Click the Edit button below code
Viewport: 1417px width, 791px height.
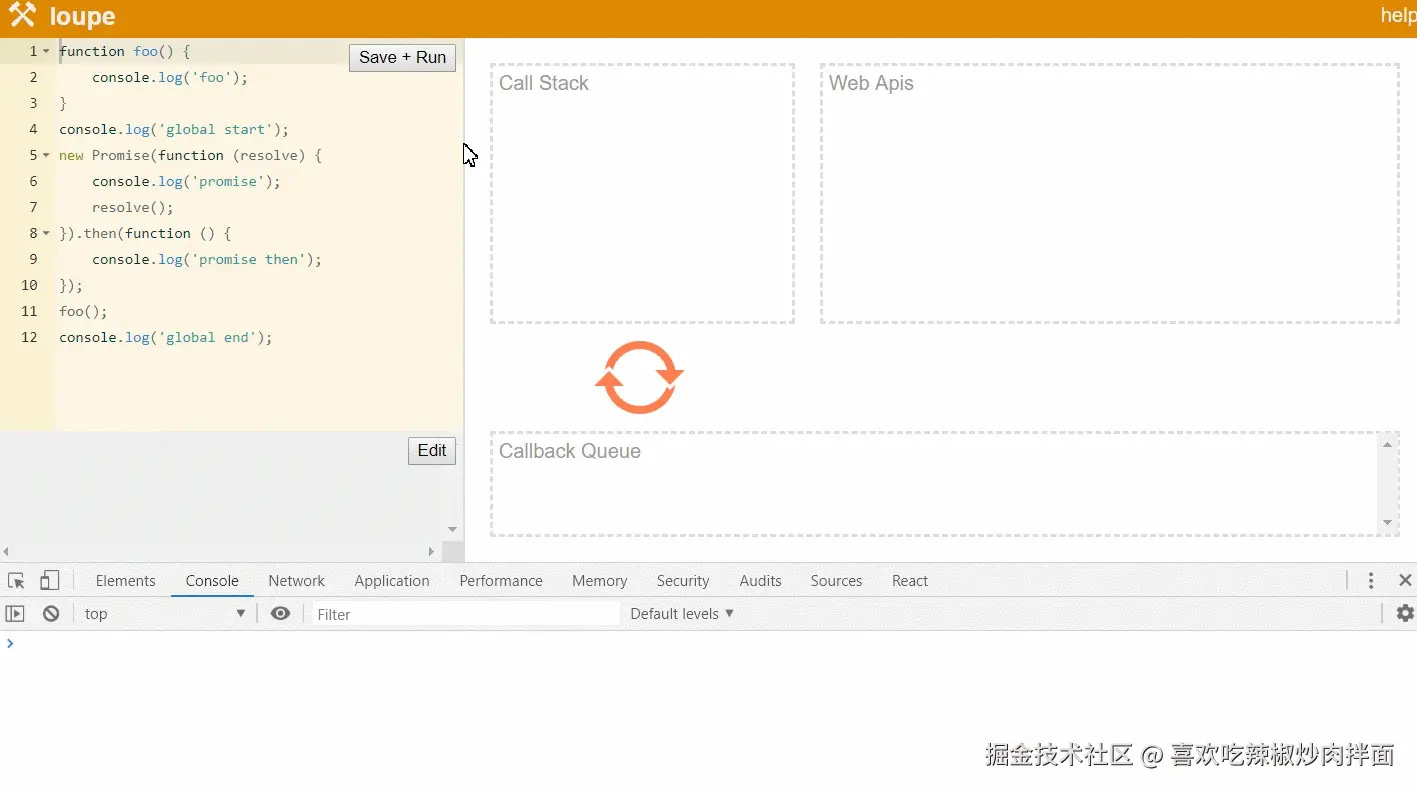coord(432,451)
